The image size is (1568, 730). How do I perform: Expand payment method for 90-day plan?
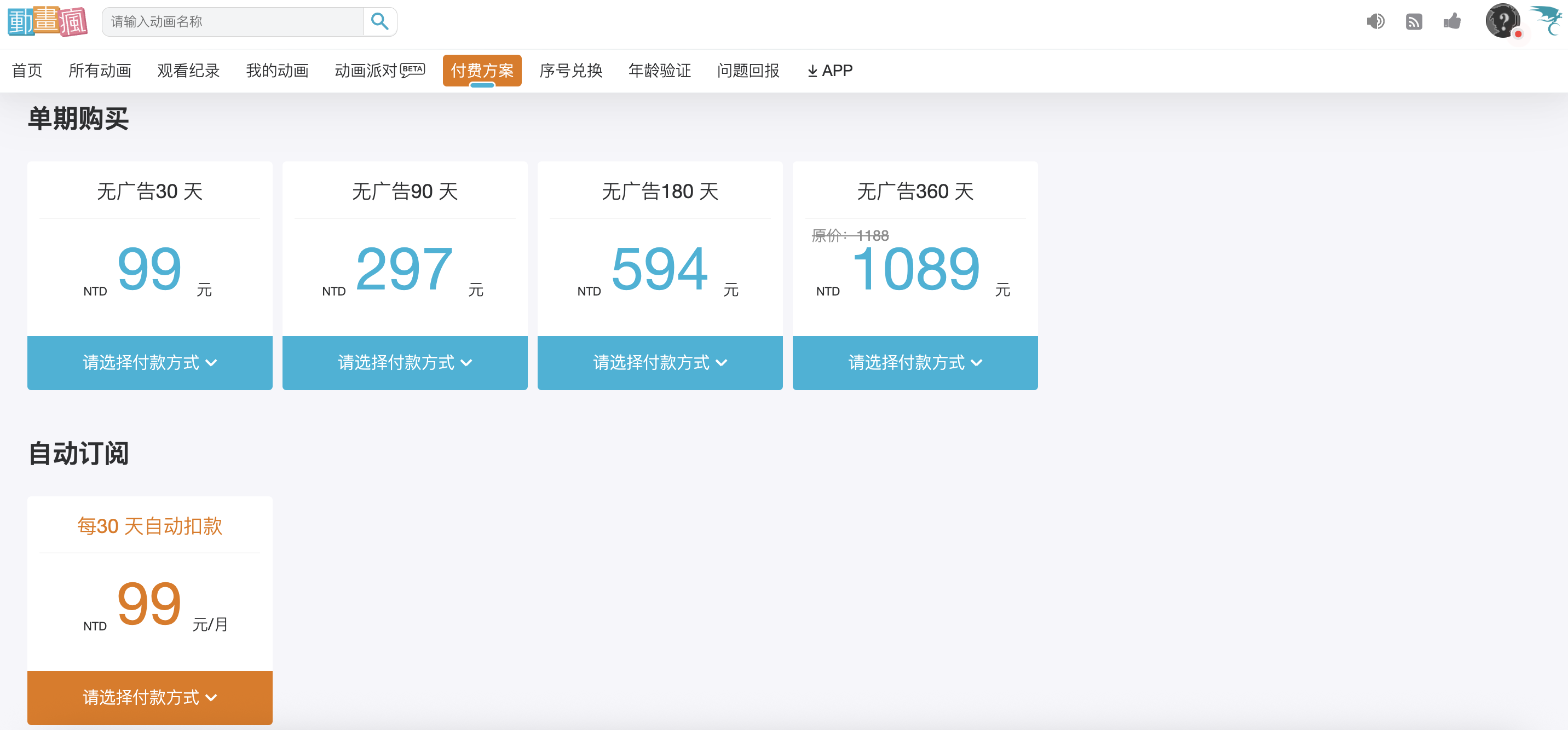[405, 363]
